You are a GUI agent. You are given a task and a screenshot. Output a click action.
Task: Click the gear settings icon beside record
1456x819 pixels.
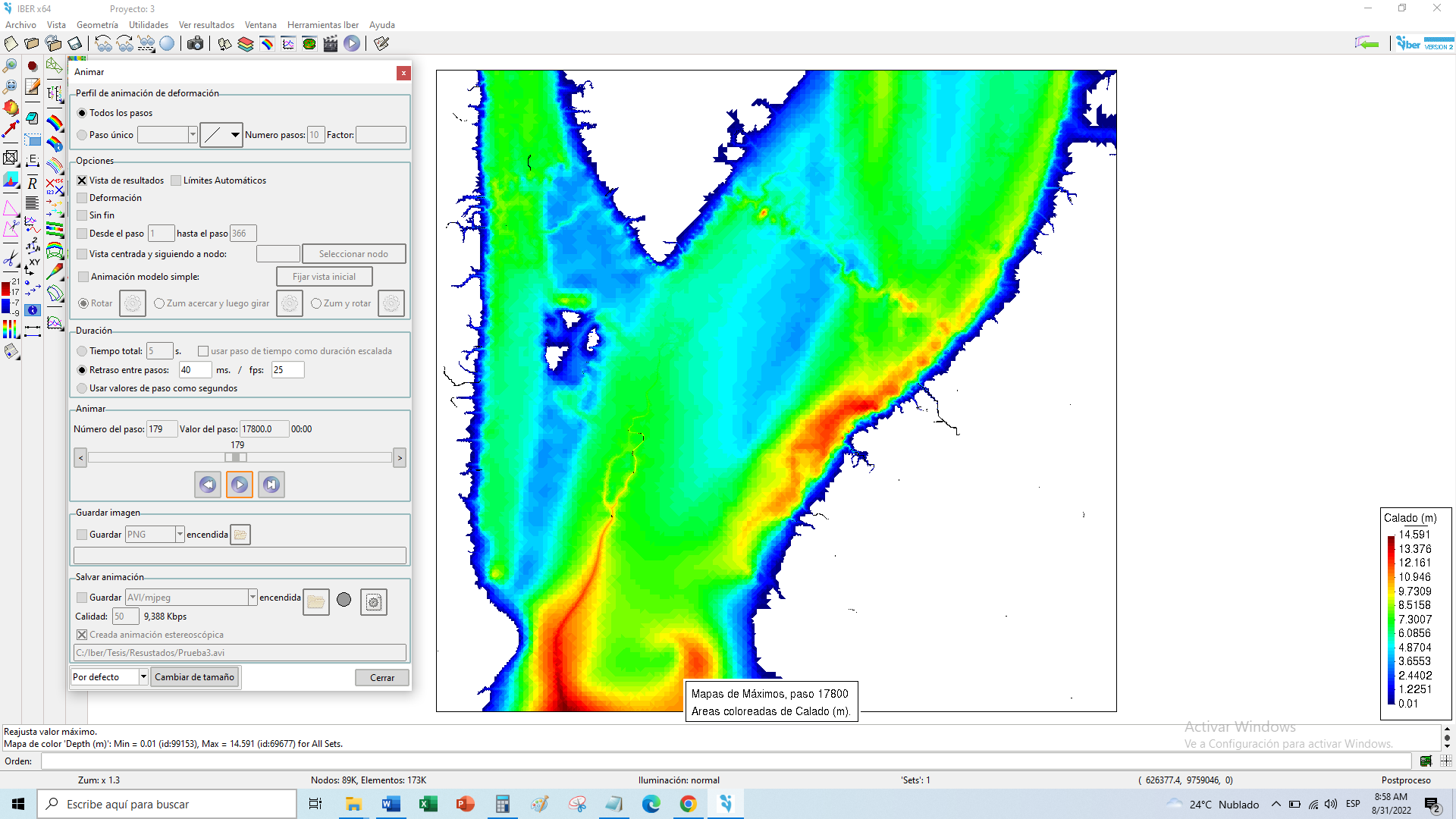(373, 601)
